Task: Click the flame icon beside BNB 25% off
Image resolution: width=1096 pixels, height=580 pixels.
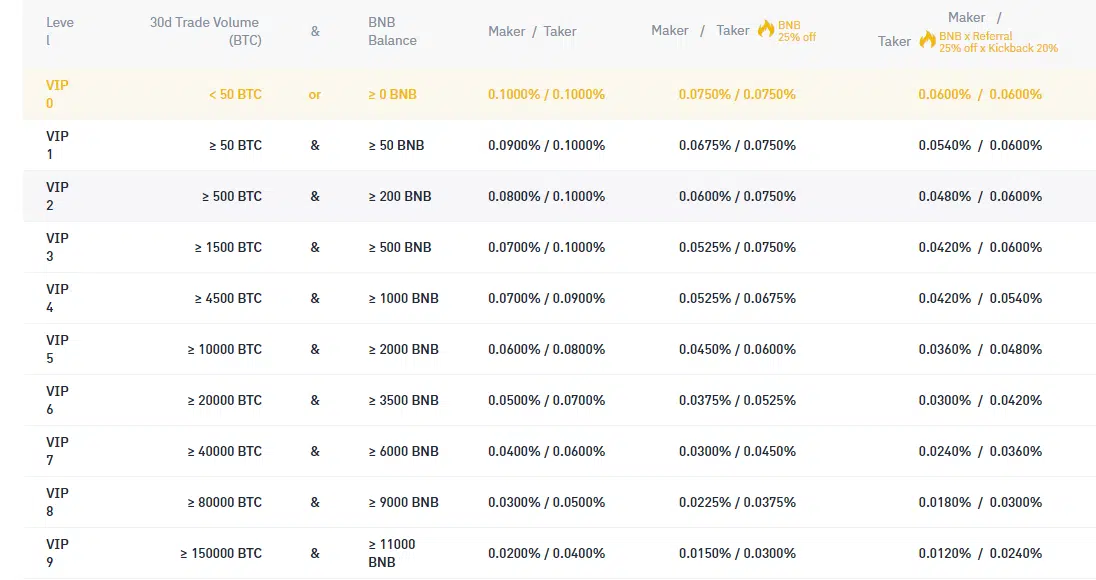Action: 766,29
